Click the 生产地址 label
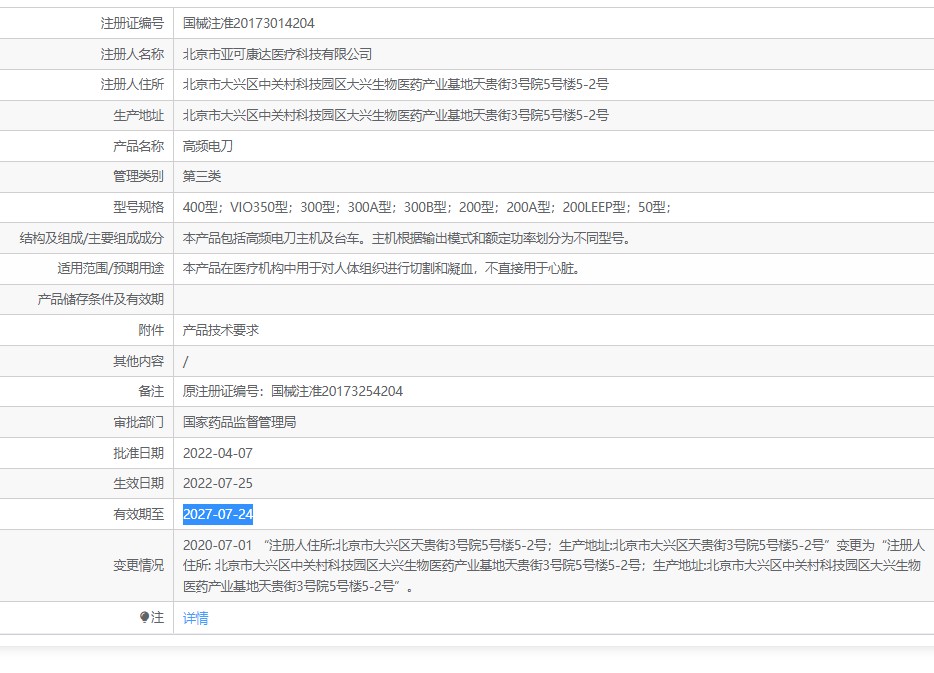Screen dimensions: 934x673 pos(139,116)
